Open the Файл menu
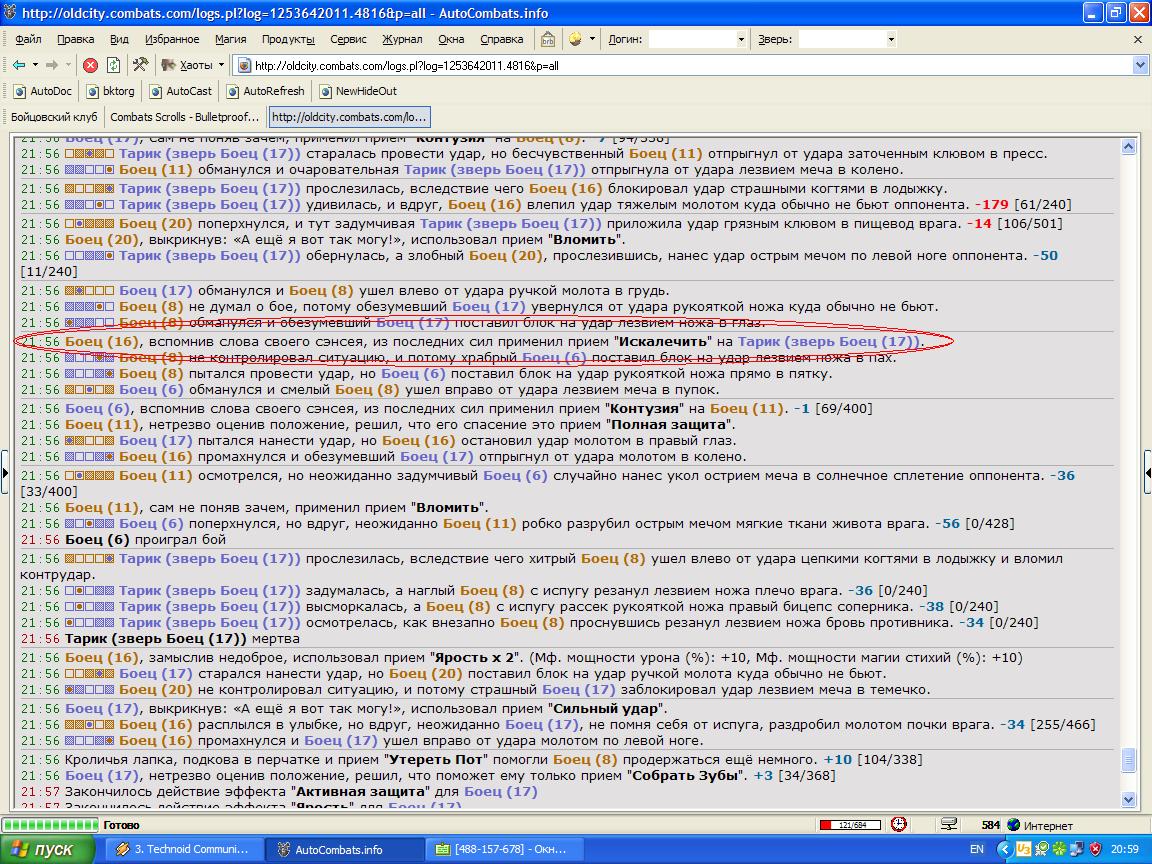Screen dimensions: 1152x864 28,39
